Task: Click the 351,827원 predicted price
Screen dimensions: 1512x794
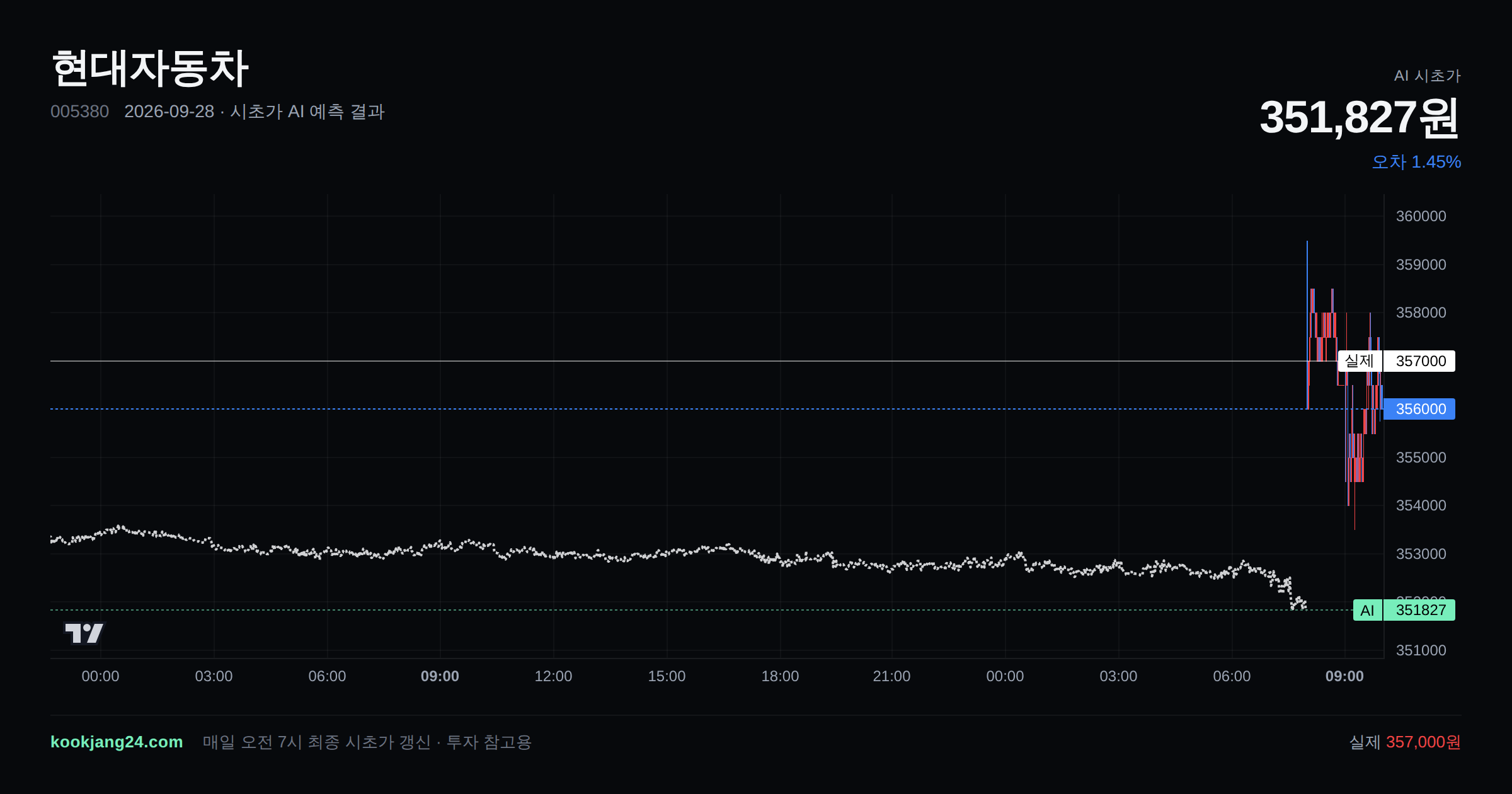Action: pyautogui.click(x=1360, y=118)
